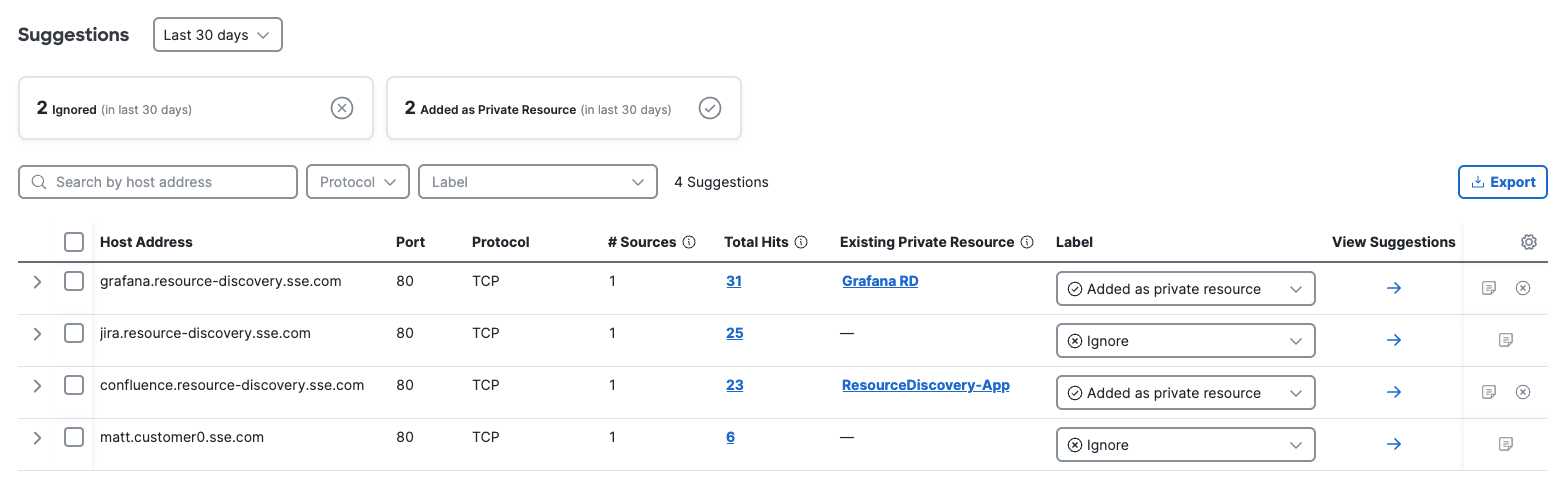View suggestions arrow for matt.customer0 host

[x=1394, y=444]
